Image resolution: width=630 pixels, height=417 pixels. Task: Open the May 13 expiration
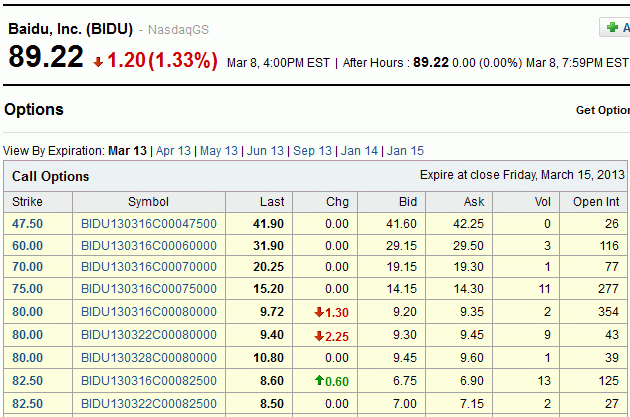(x=219, y=151)
